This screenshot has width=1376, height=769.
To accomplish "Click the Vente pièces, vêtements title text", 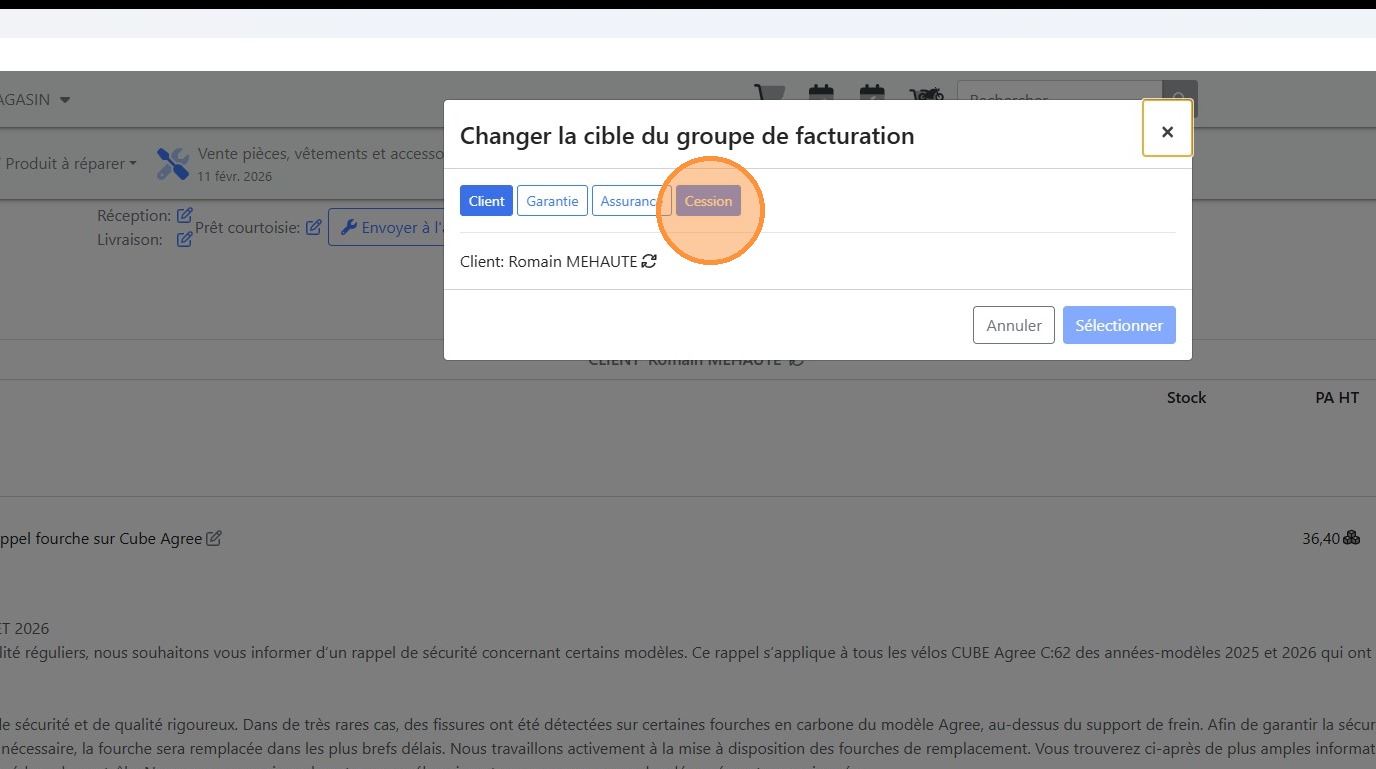I will [321, 154].
